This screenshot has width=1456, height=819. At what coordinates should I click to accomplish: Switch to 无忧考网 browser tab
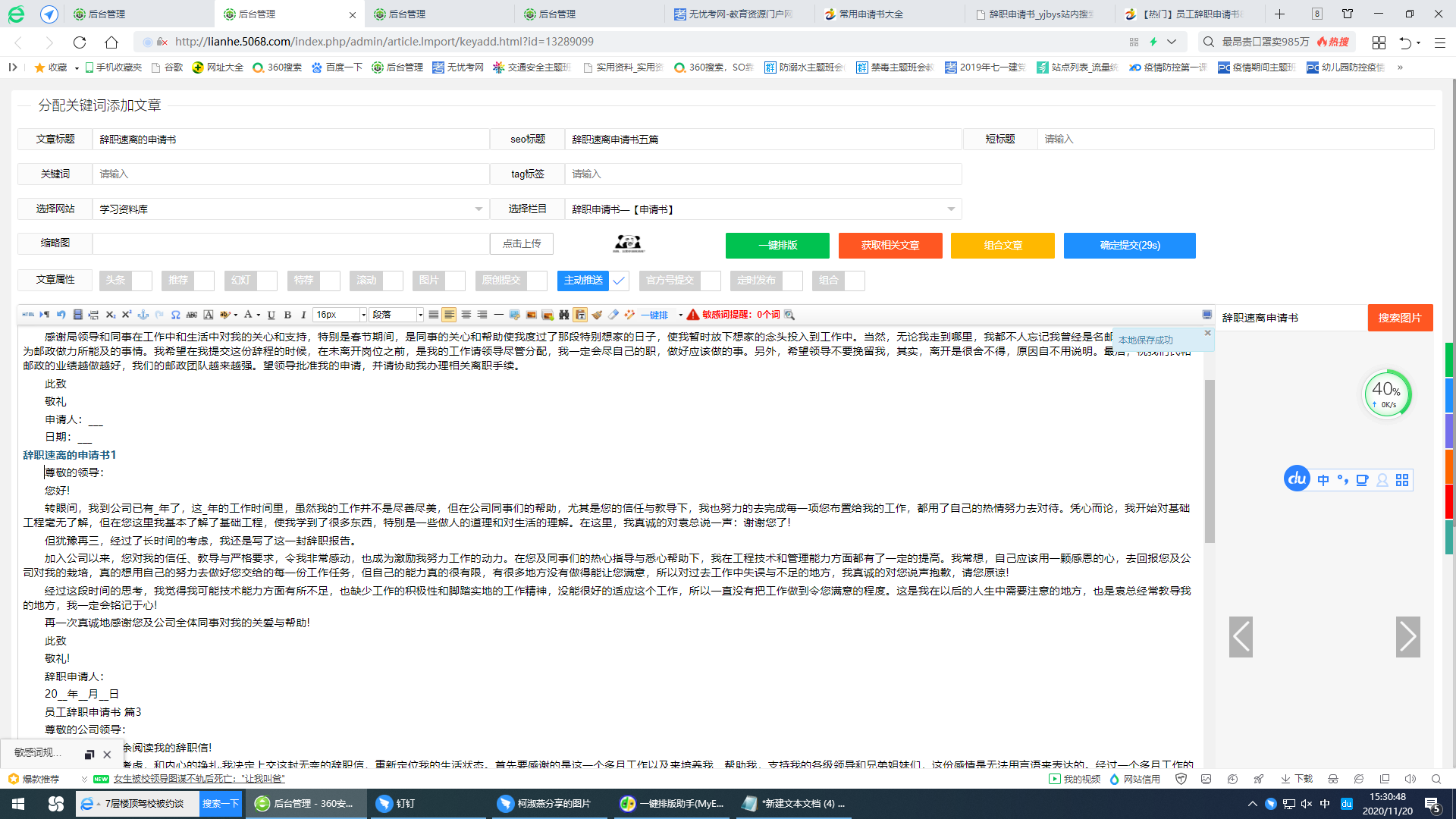click(739, 14)
